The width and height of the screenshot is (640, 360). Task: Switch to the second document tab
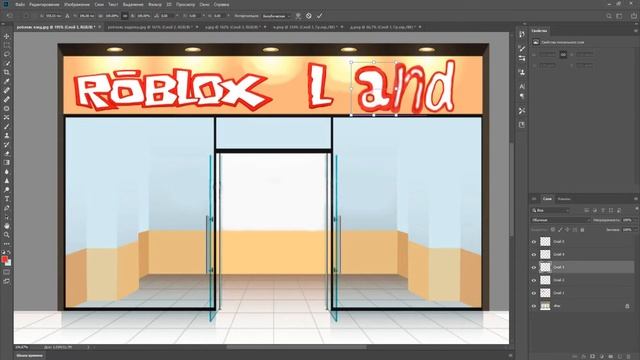tap(149, 27)
